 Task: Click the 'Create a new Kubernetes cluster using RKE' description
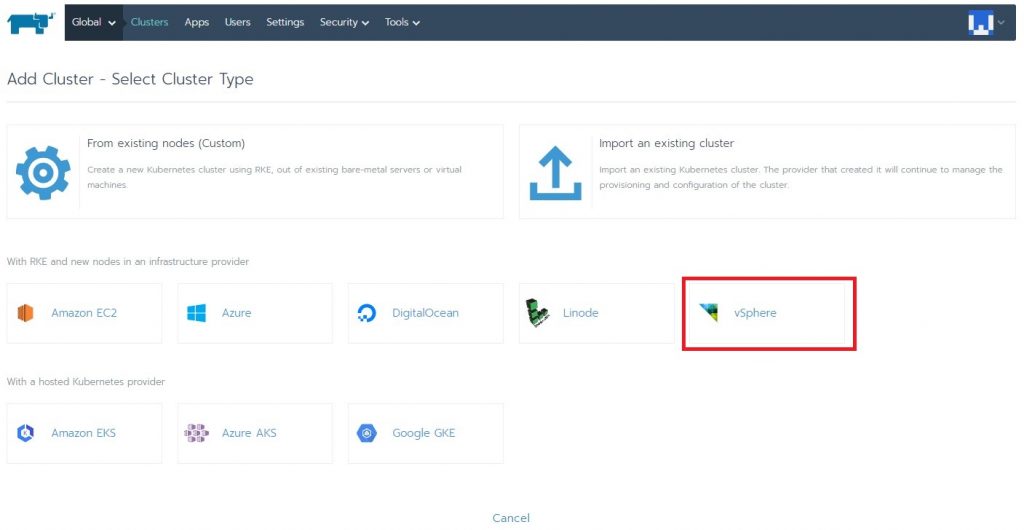[274, 177]
